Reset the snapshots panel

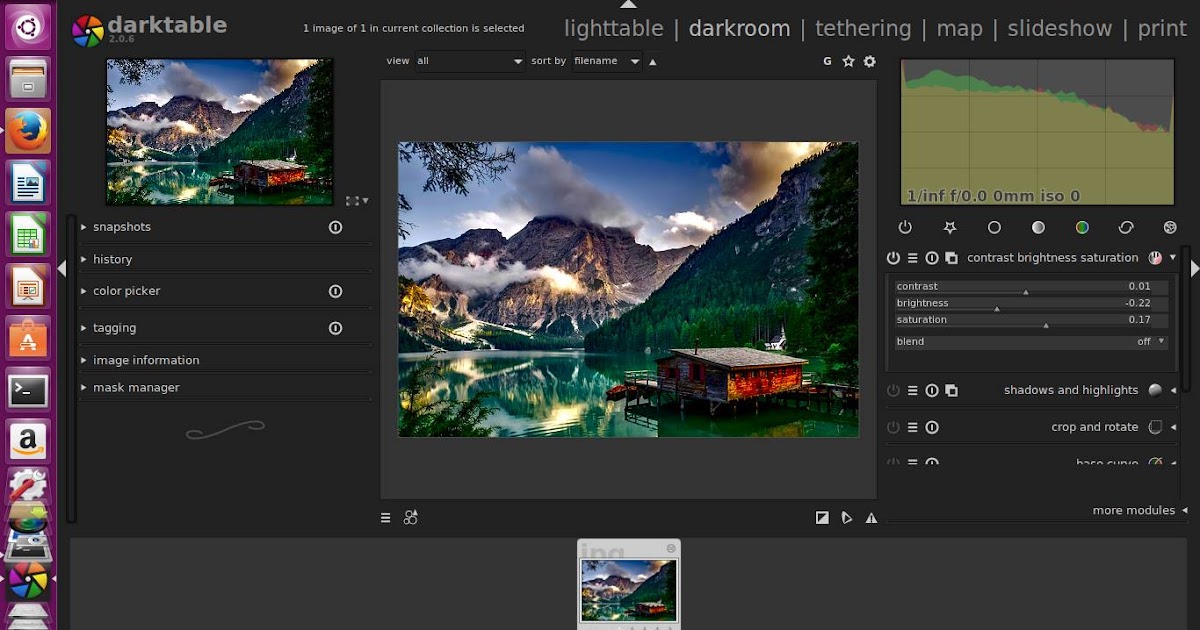tap(336, 227)
